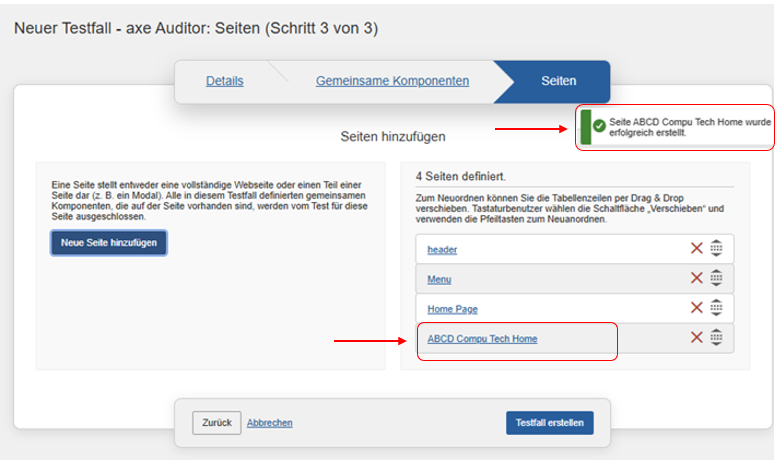This screenshot has width=778, height=462.
Task: Click the Abbrechen link
Action: click(270, 423)
